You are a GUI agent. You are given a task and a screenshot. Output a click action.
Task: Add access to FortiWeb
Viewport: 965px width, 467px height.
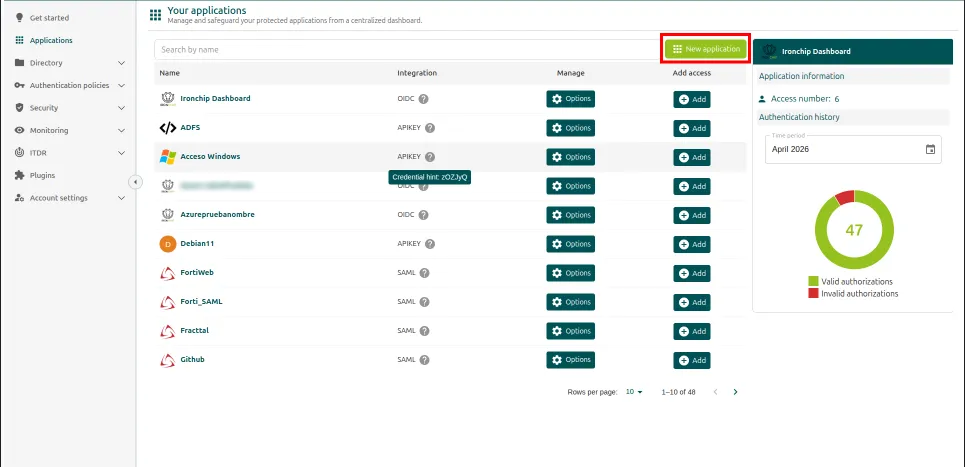point(692,273)
